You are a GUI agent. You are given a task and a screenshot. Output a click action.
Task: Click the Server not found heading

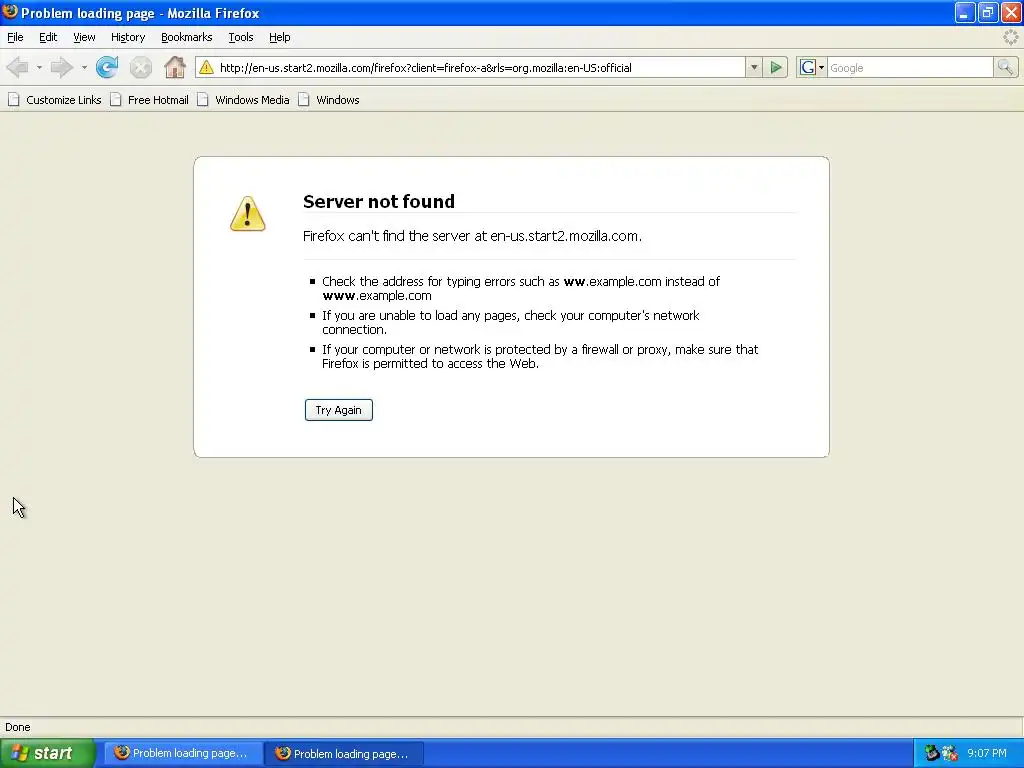[x=379, y=201]
